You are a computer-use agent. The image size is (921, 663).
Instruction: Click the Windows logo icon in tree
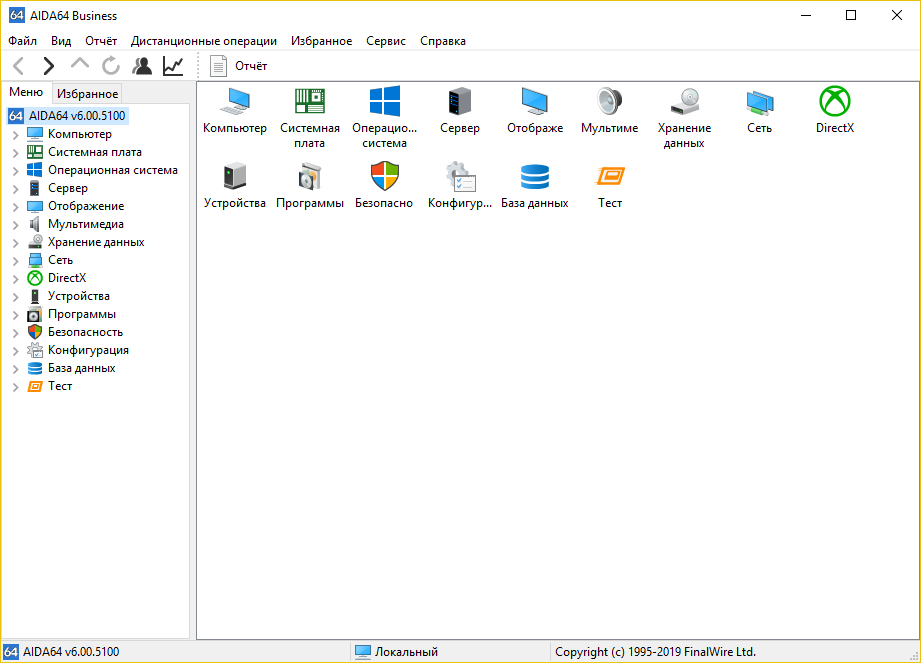(x=35, y=170)
